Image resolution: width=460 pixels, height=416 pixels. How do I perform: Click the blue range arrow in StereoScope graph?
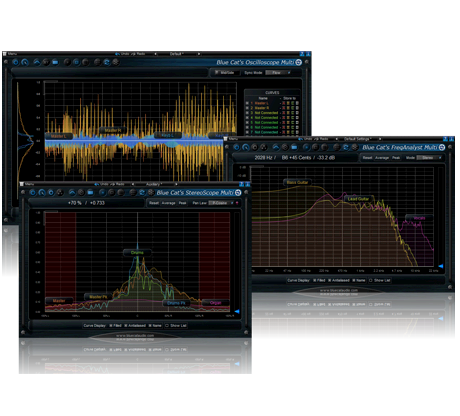click(x=237, y=311)
